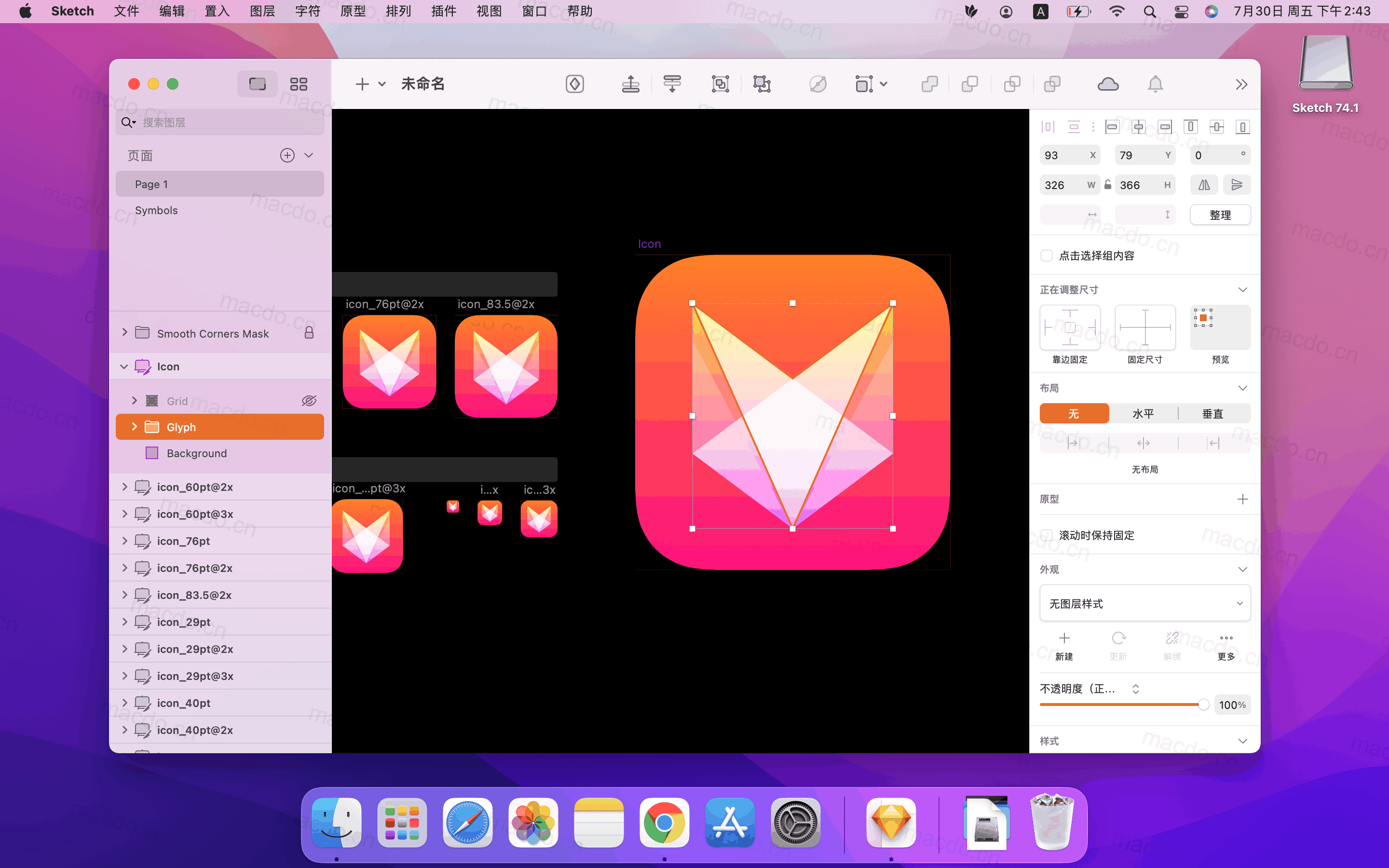Select the 垂直 layout option
This screenshot has width=1389, height=868.
point(1213,413)
